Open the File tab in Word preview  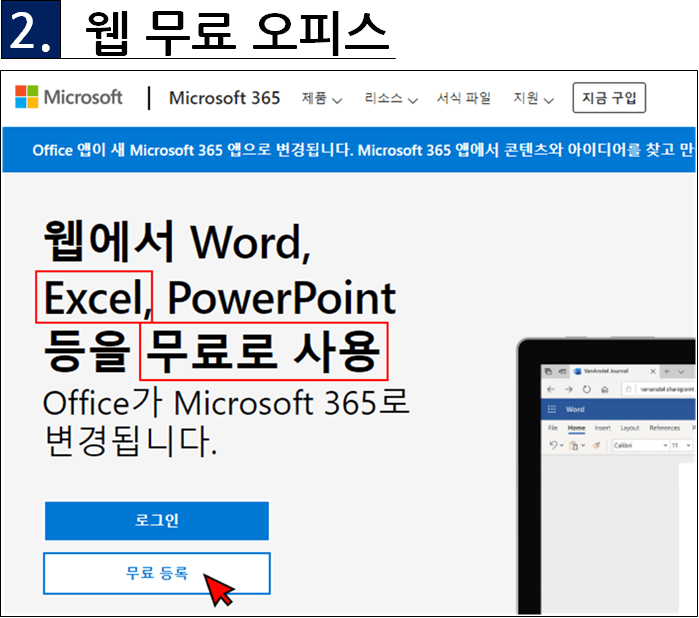point(553,428)
